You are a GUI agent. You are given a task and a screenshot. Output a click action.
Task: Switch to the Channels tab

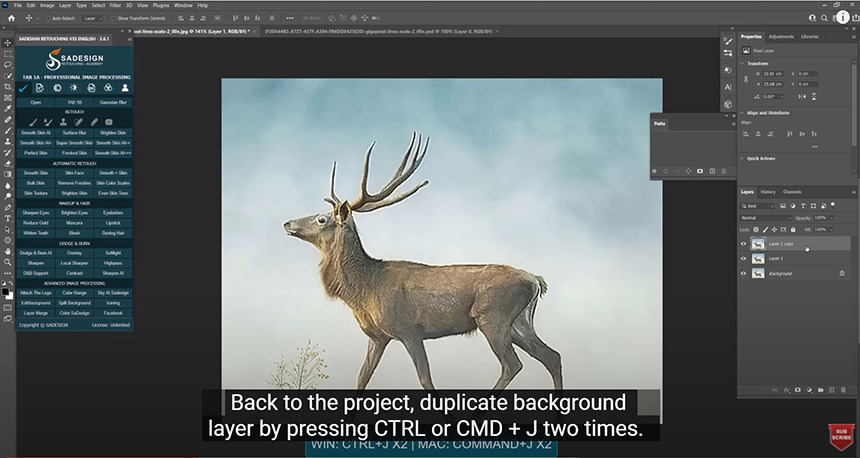pyautogui.click(x=792, y=191)
